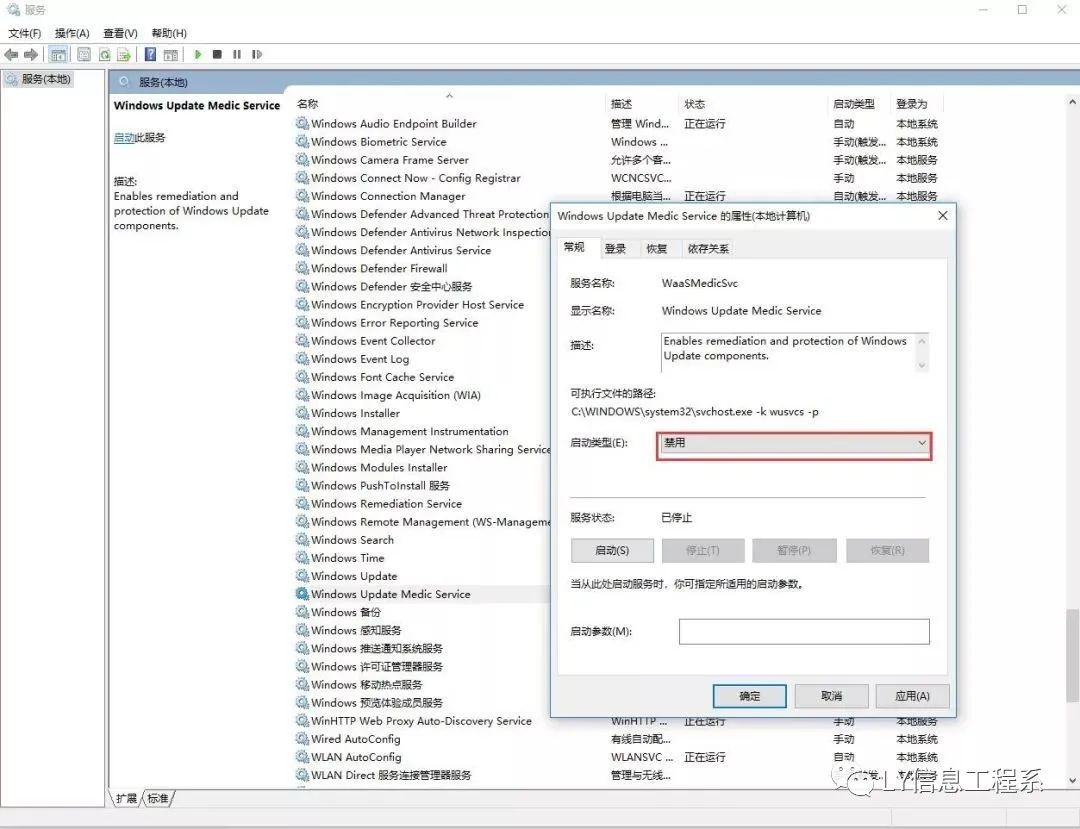Open the 启动类型 dropdown showing 禁用
1080x829 pixels.
click(x=794, y=443)
